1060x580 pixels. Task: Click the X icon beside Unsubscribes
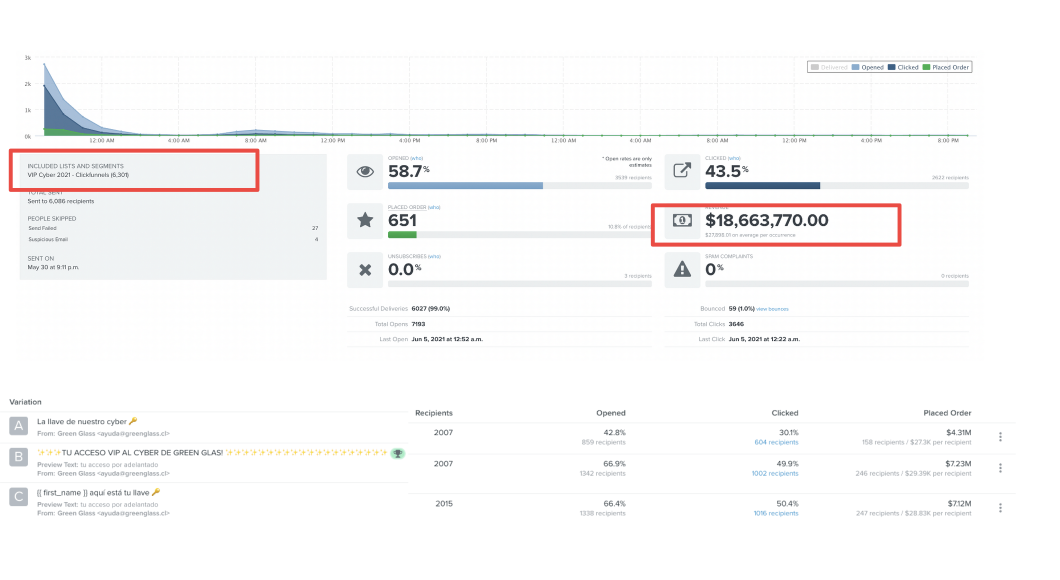[365, 269]
